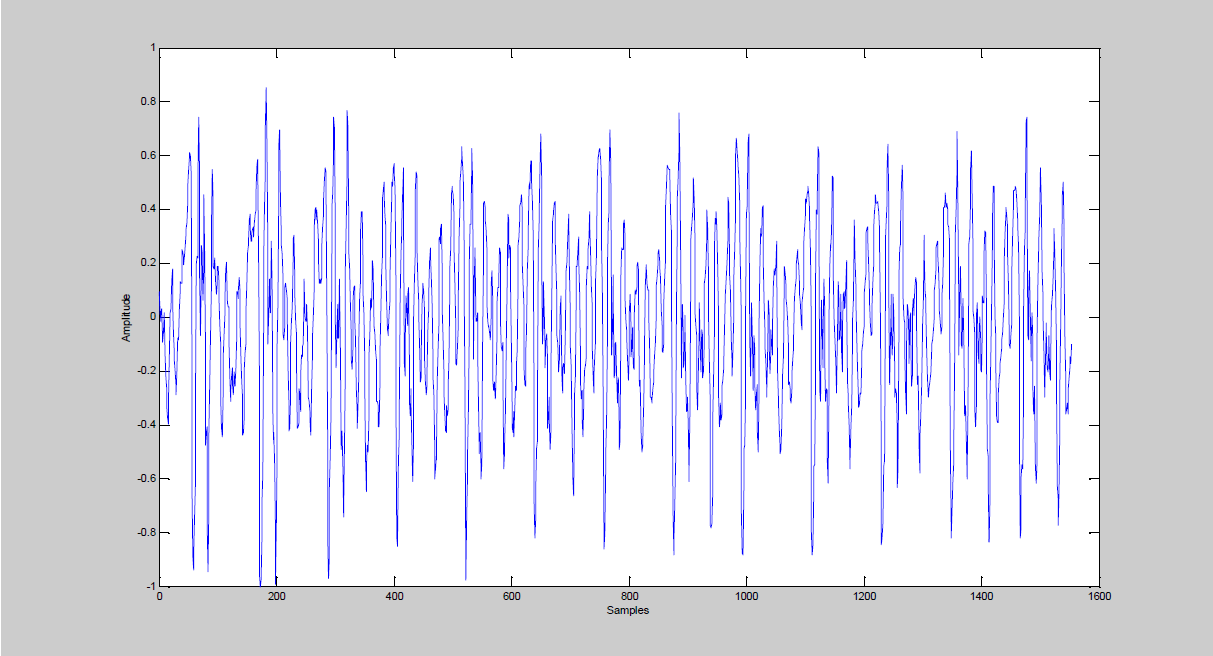Select the -0.2 amplitude tick label
1213x656 pixels.
[145, 371]
